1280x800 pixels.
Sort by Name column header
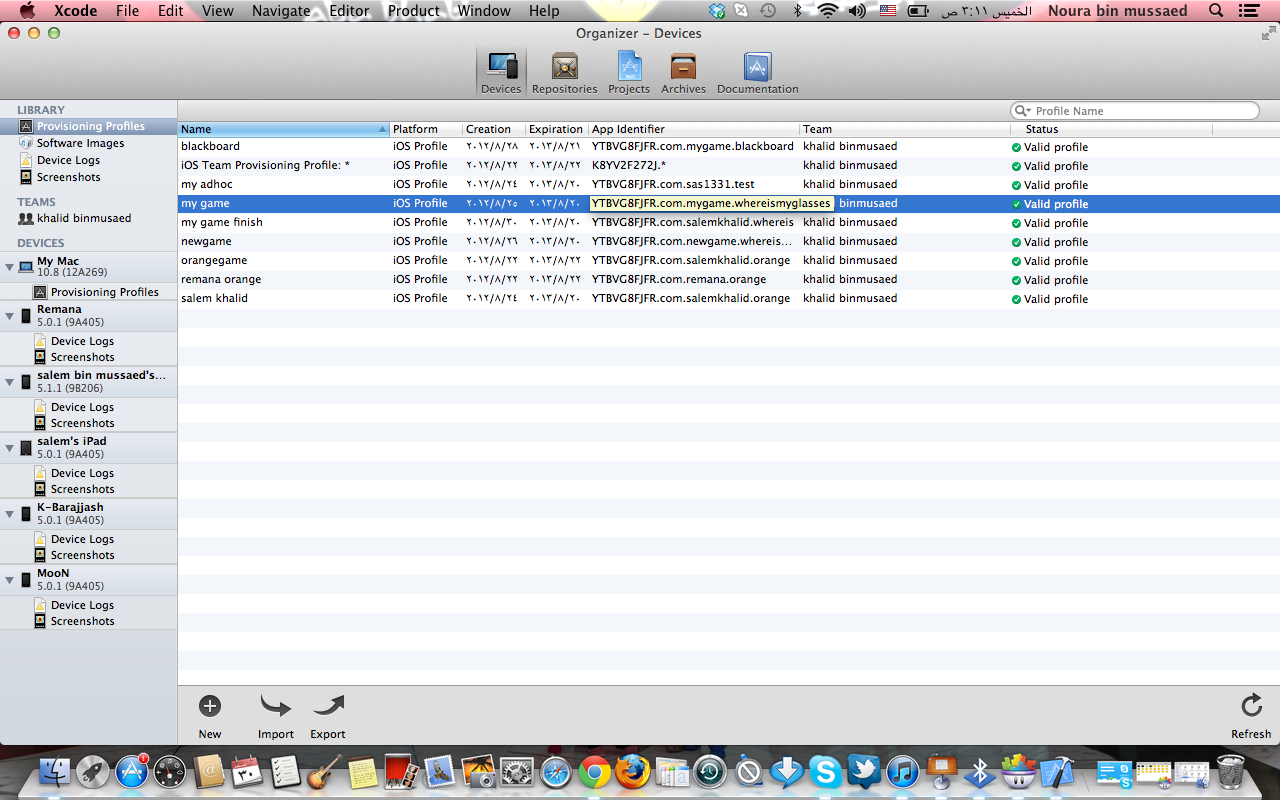(x=284, y=129)
